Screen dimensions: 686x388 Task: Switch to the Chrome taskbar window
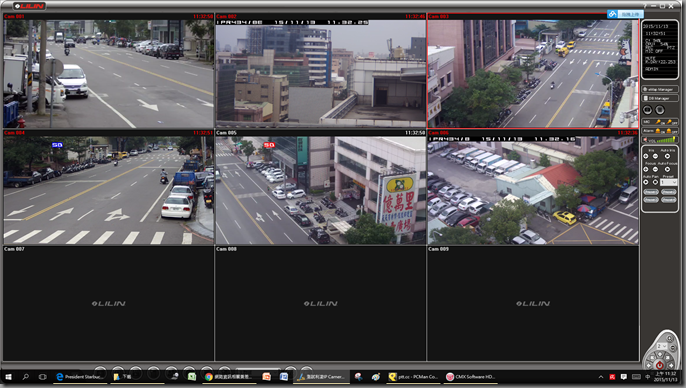(228, 377)
